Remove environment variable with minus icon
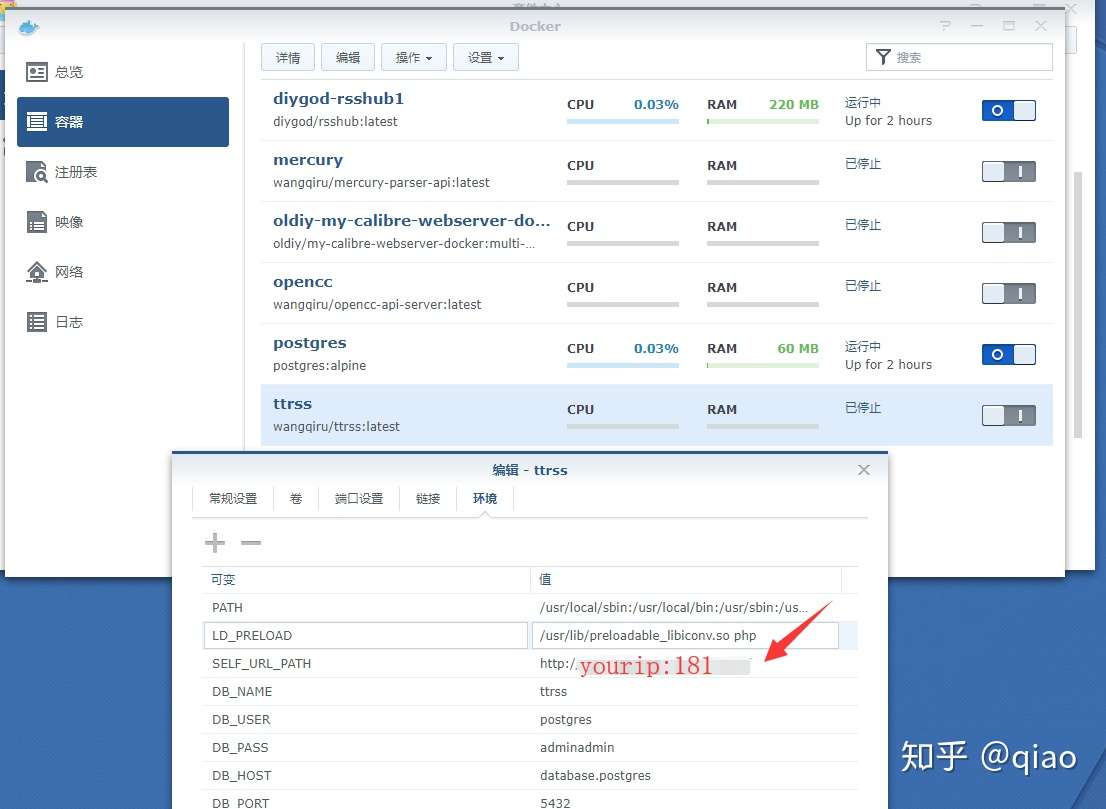 tap(251, 542)
